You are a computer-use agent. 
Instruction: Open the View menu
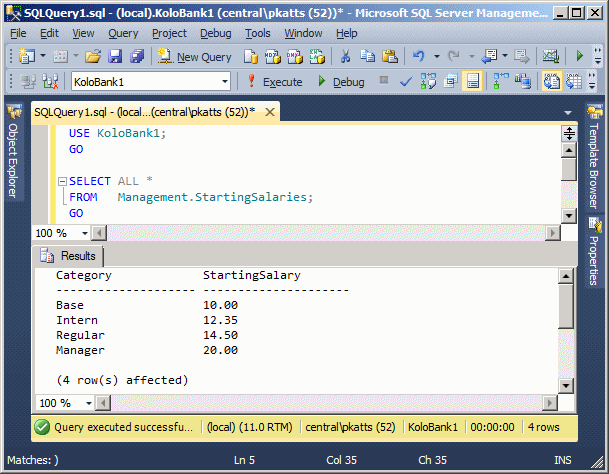(x=83, y=33)
